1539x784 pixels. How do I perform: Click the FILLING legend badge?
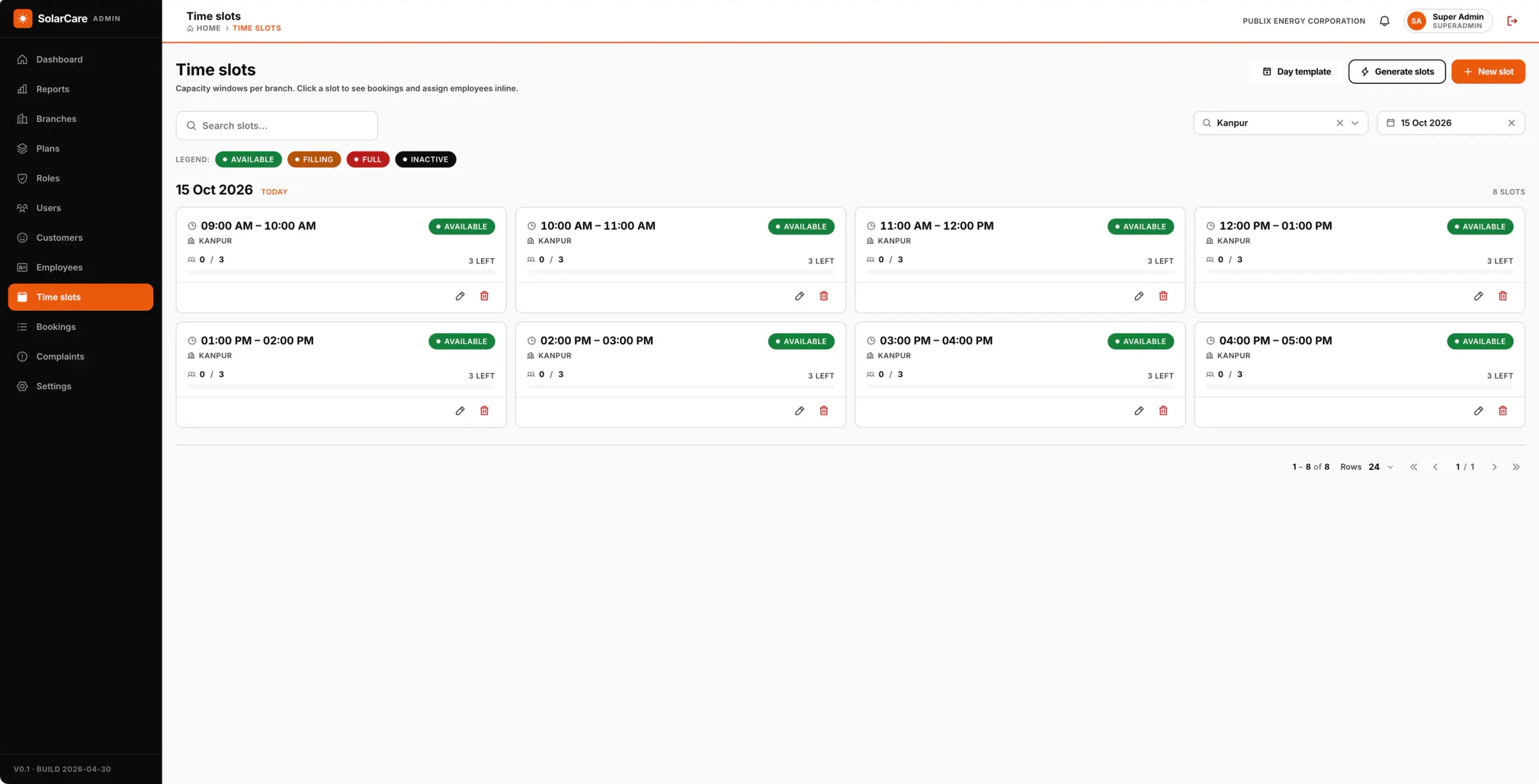(x=314, y=160)
